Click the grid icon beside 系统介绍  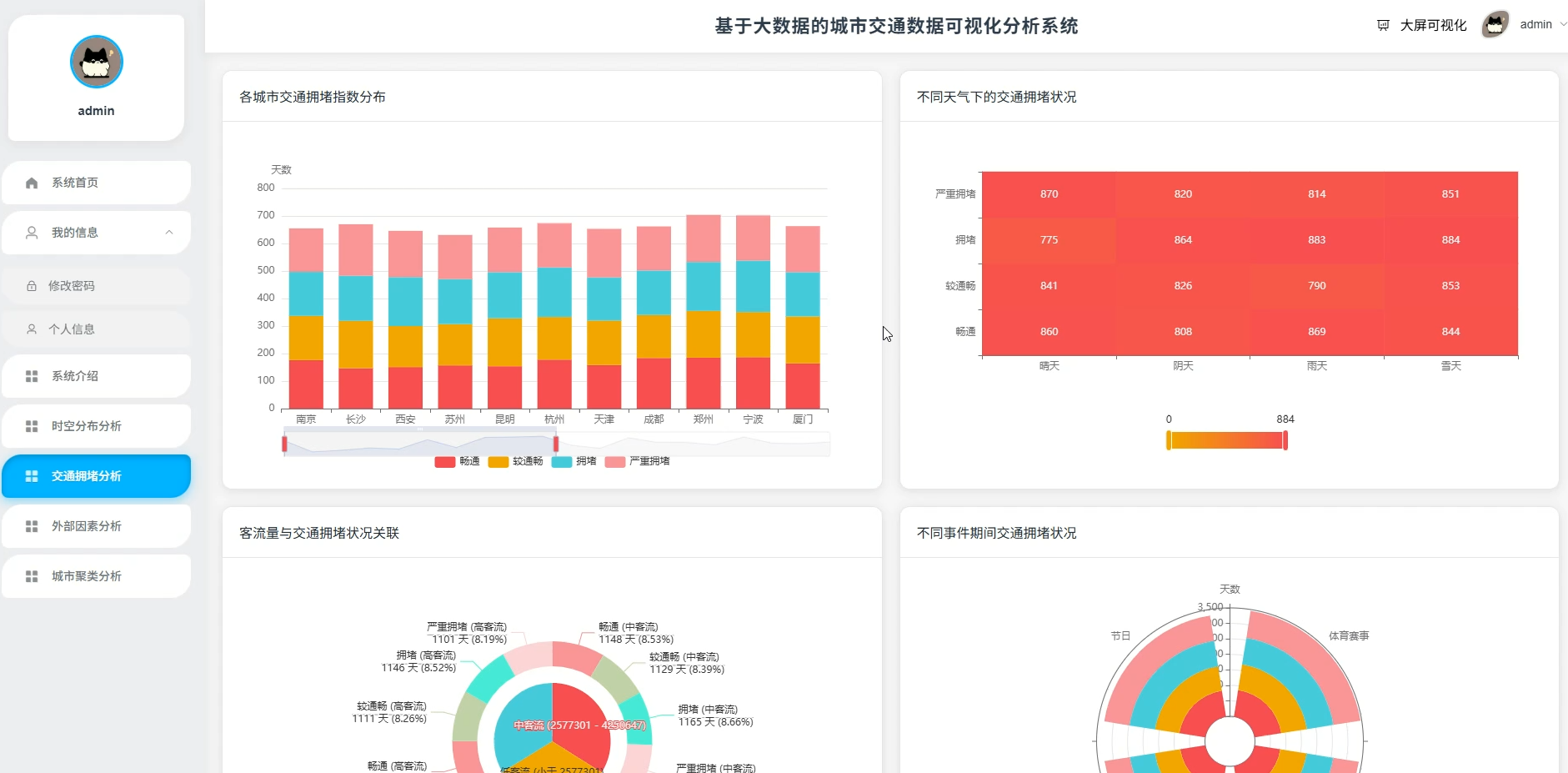pyautogui.click(x=32, y=376)
